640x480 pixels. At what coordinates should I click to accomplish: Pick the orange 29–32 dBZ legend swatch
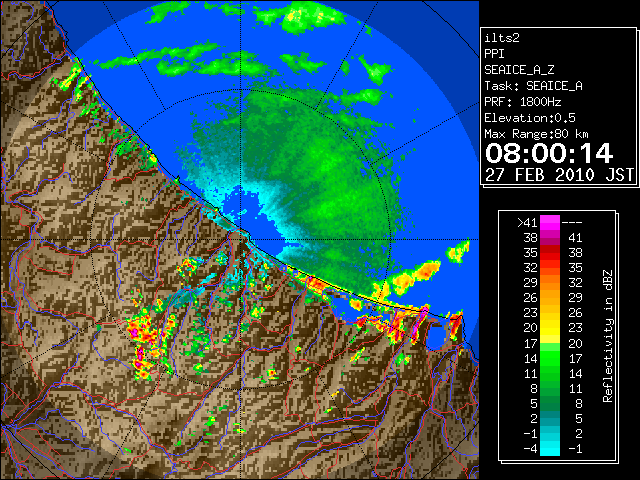550,282
